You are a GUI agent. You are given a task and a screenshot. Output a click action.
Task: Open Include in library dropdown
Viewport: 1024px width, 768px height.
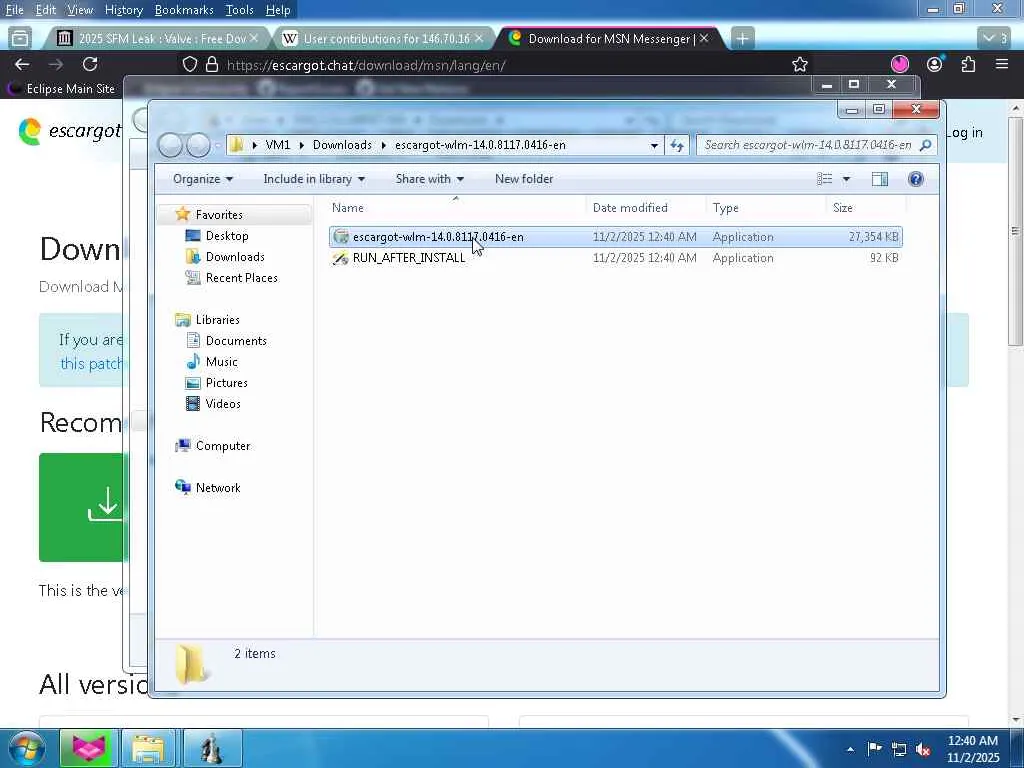[x=313, y=179]
